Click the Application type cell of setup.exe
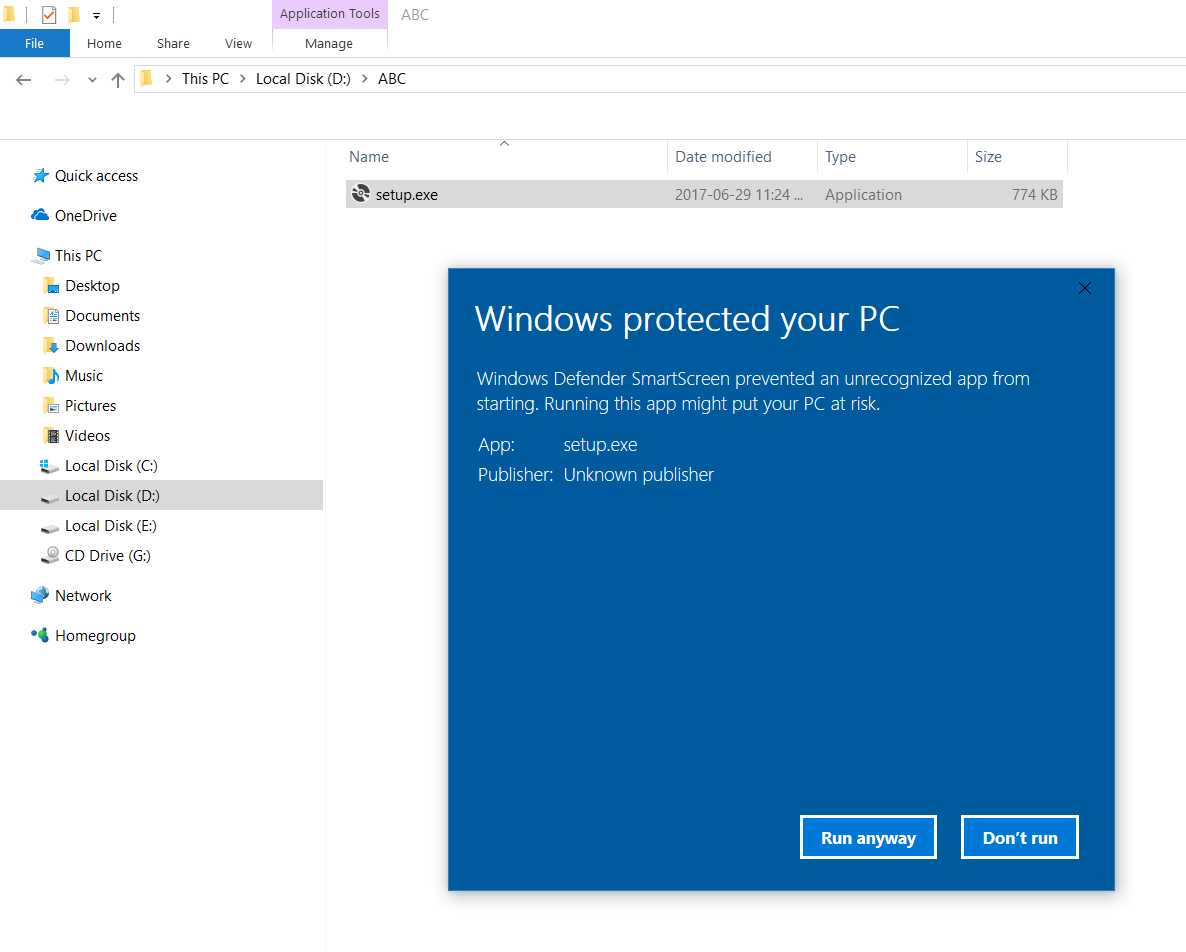 [863, 195]
